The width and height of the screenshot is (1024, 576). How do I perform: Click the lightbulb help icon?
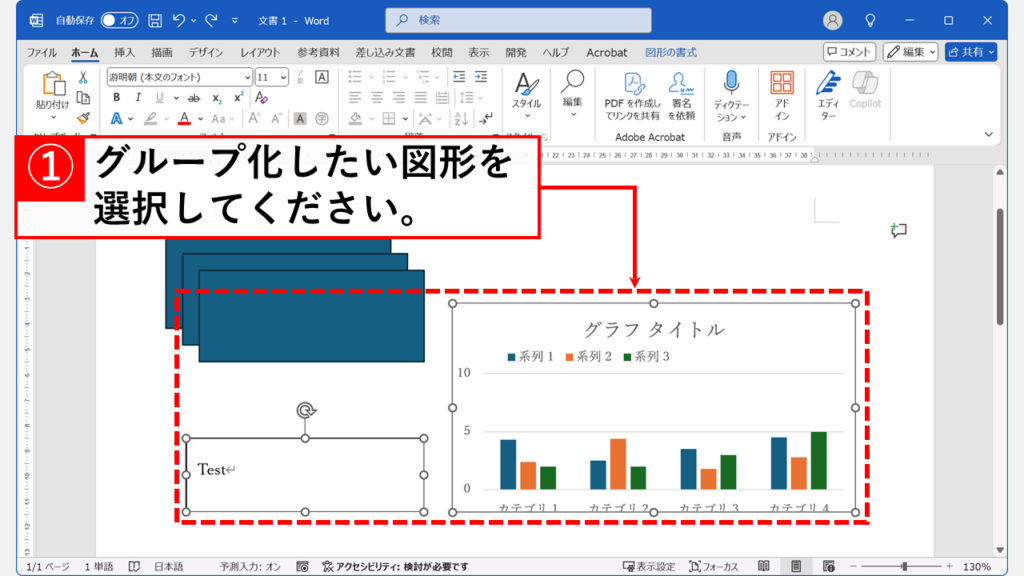pos(870,20)
